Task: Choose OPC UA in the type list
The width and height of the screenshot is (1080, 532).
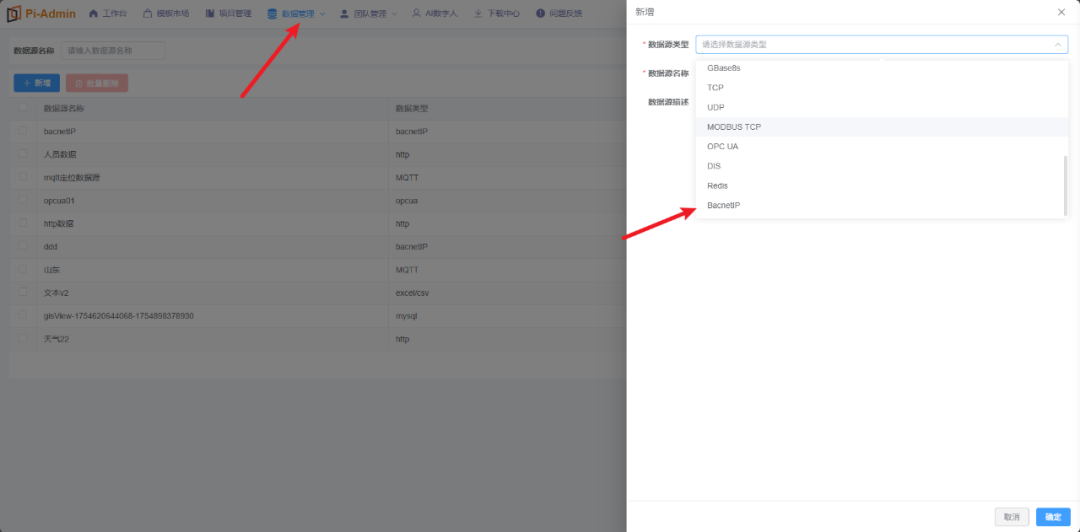Action: coord(882,146)
